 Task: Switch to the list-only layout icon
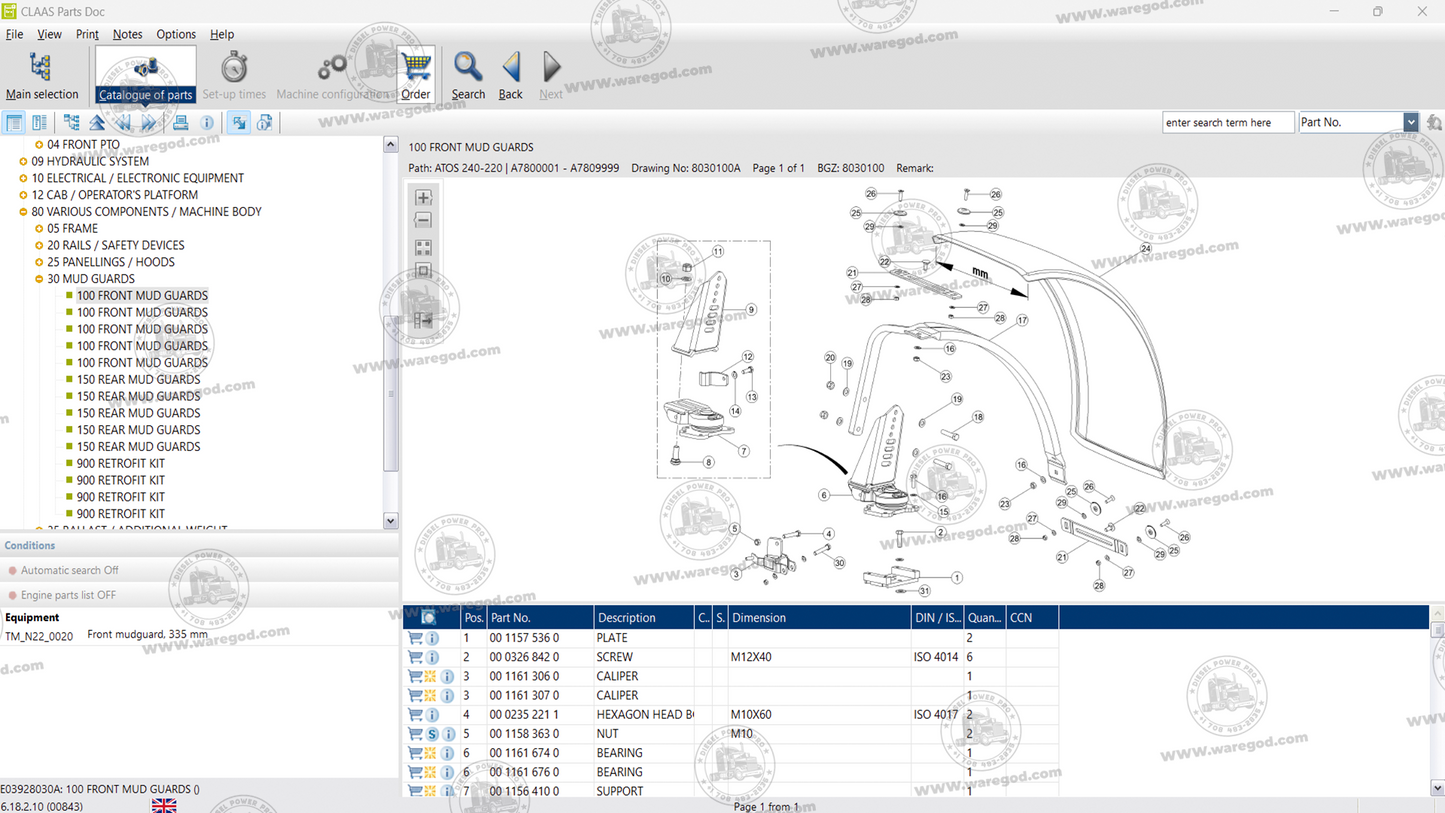tap(39, 123)
